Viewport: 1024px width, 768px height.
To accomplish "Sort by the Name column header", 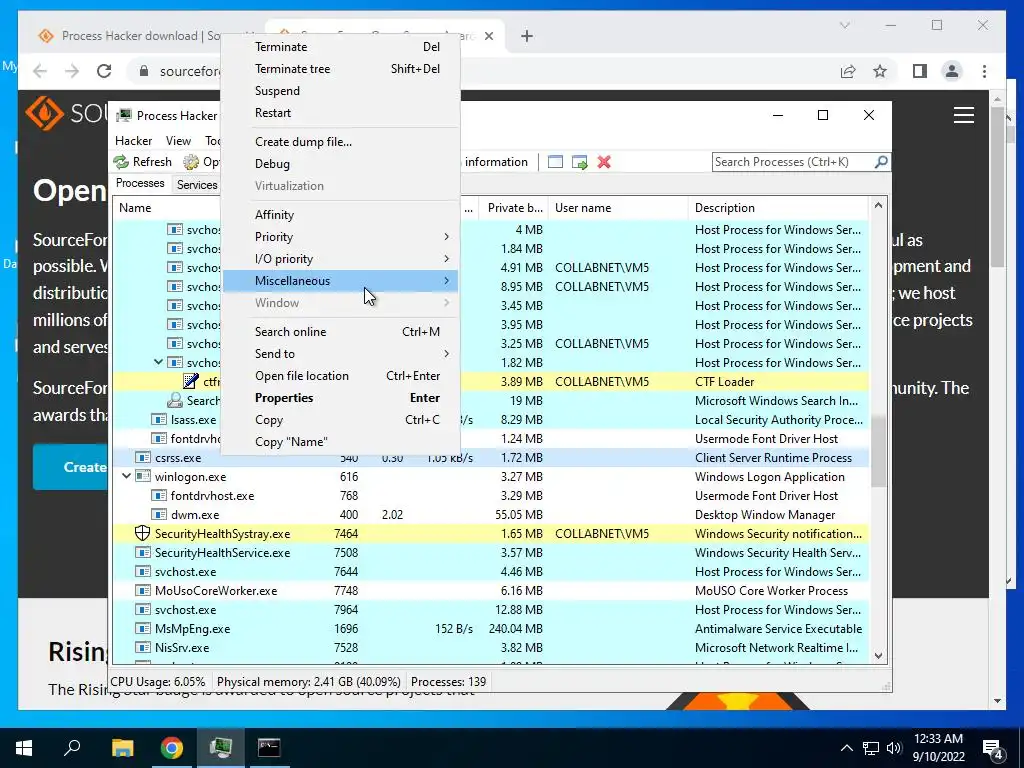I will click(135, 208).
